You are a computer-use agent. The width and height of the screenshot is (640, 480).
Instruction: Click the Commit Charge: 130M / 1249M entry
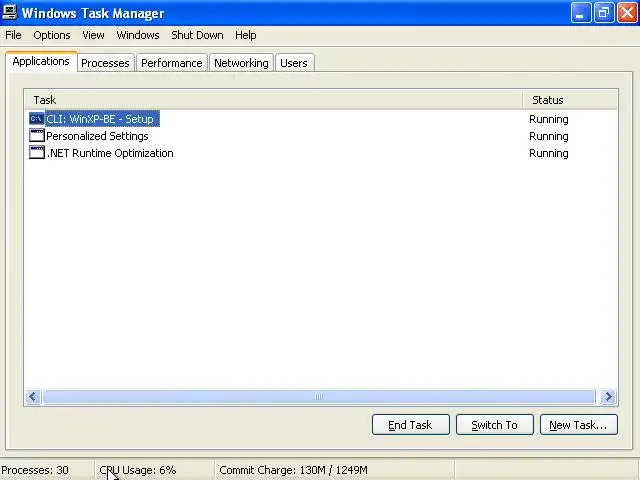[293, 470]
